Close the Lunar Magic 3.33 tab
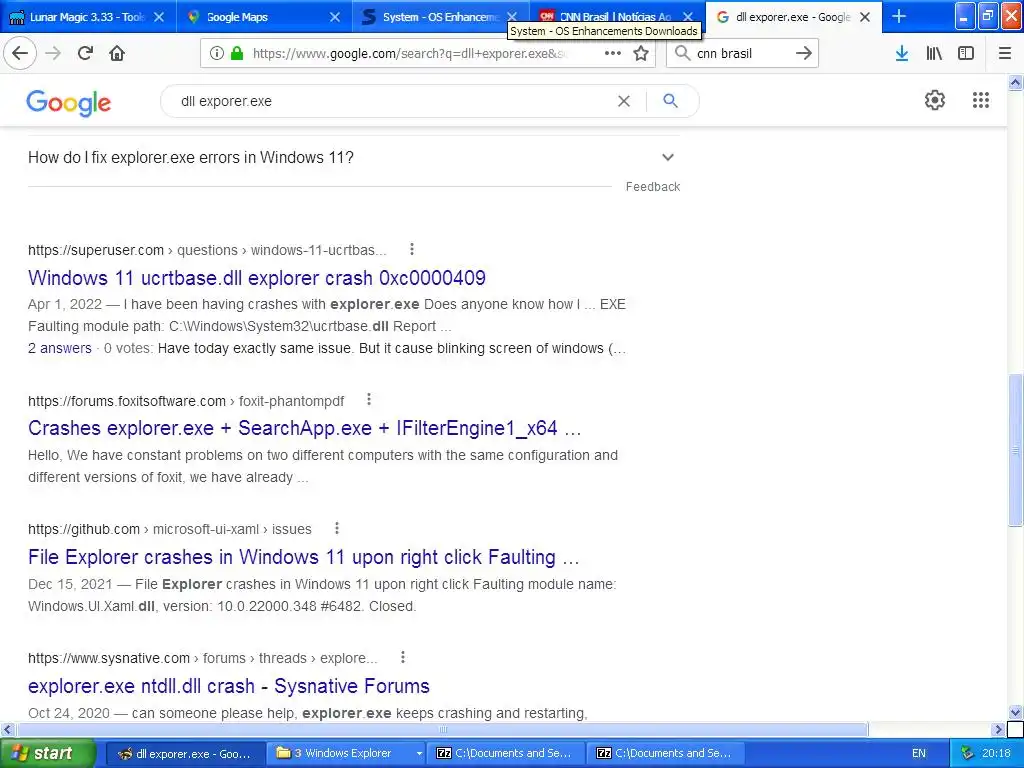 tap(159, 17)
